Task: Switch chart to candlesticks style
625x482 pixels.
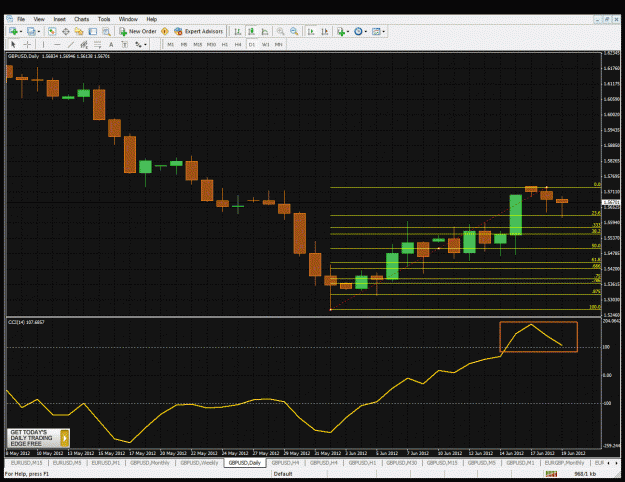Action: 251,31
